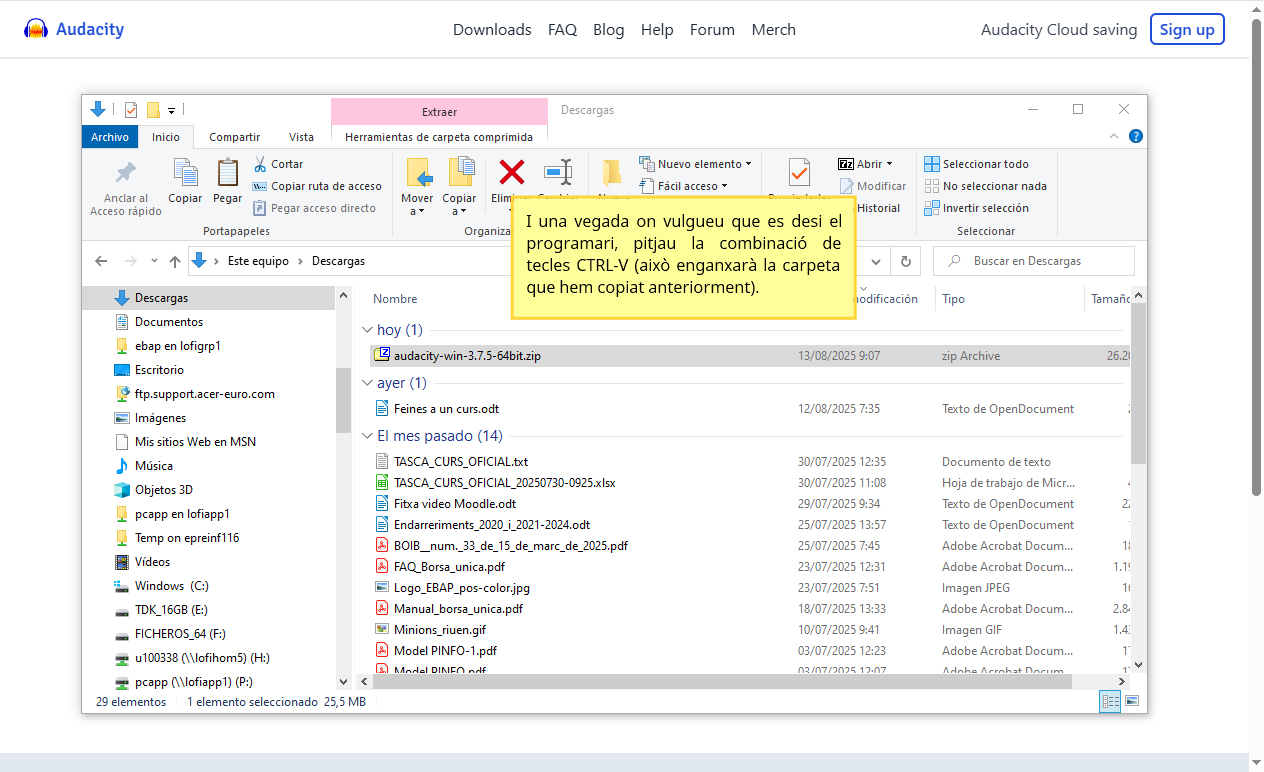The height and width of the screenshot is (772, 1264).
Task: Open Audacity Cloud saving link
Action: 1059,30
